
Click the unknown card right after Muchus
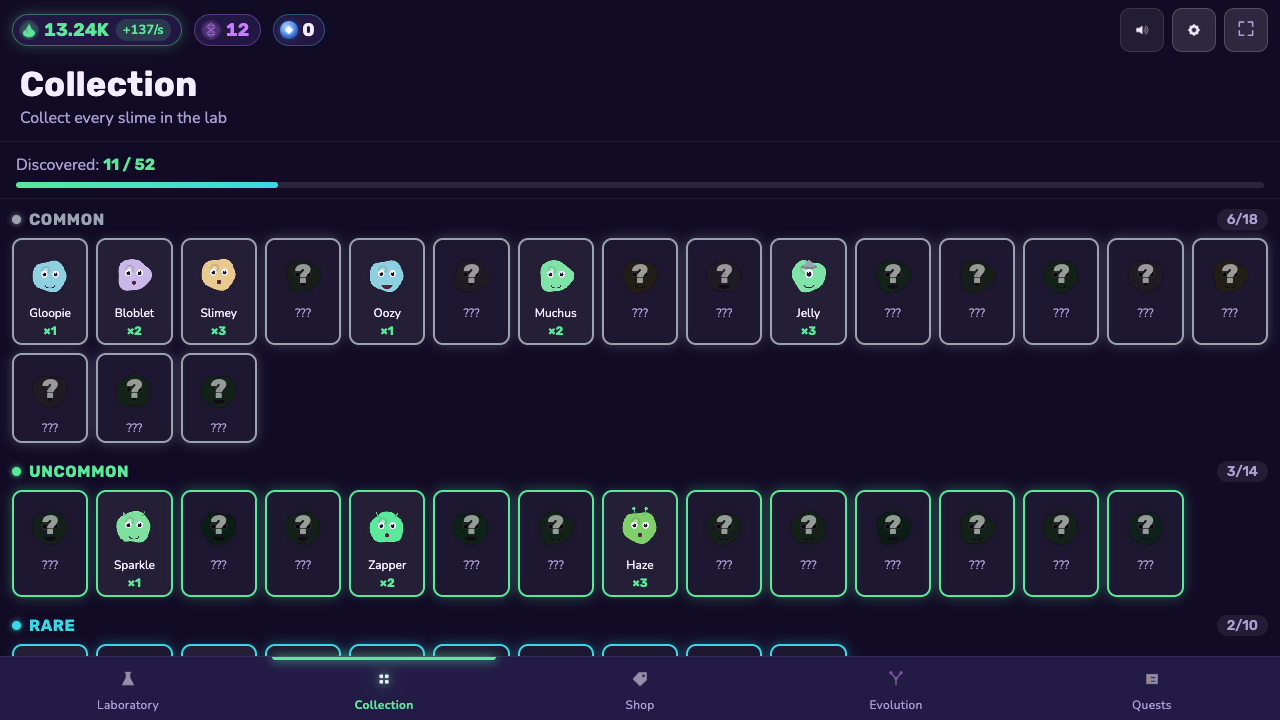[x=640, y=291]
